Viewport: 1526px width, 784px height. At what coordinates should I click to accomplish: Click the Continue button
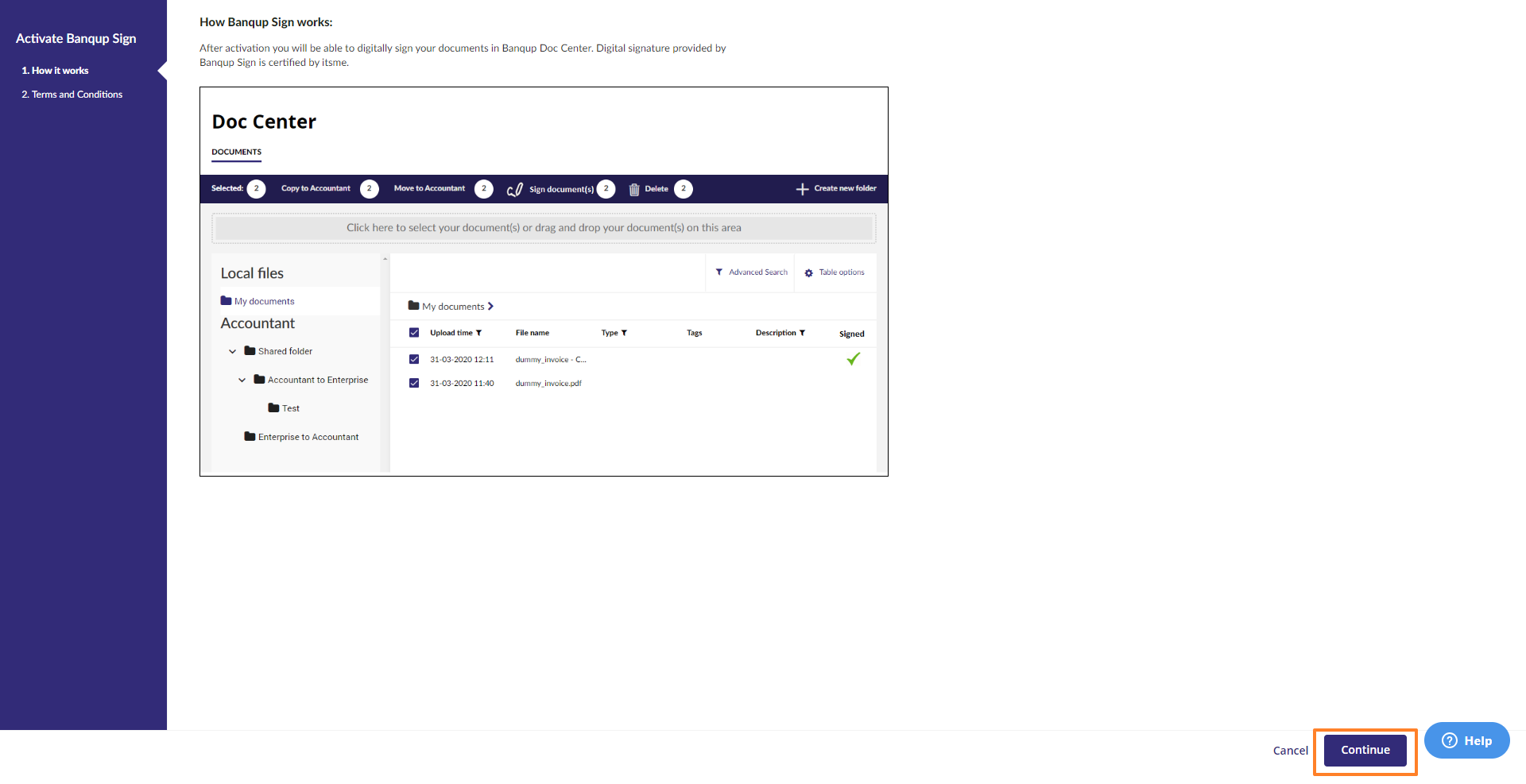[1365, 750]
